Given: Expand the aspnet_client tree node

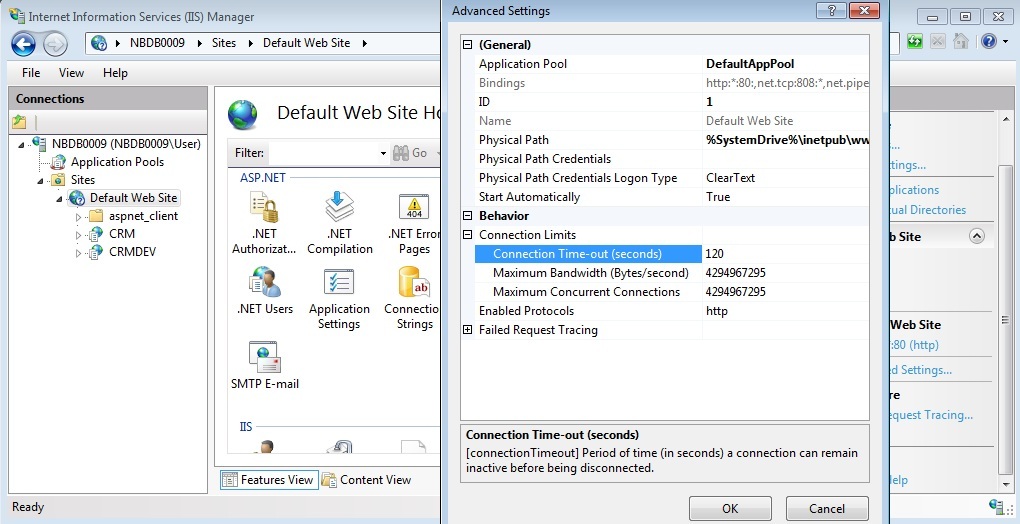Looking at the screenshot, I should (78, 216).
